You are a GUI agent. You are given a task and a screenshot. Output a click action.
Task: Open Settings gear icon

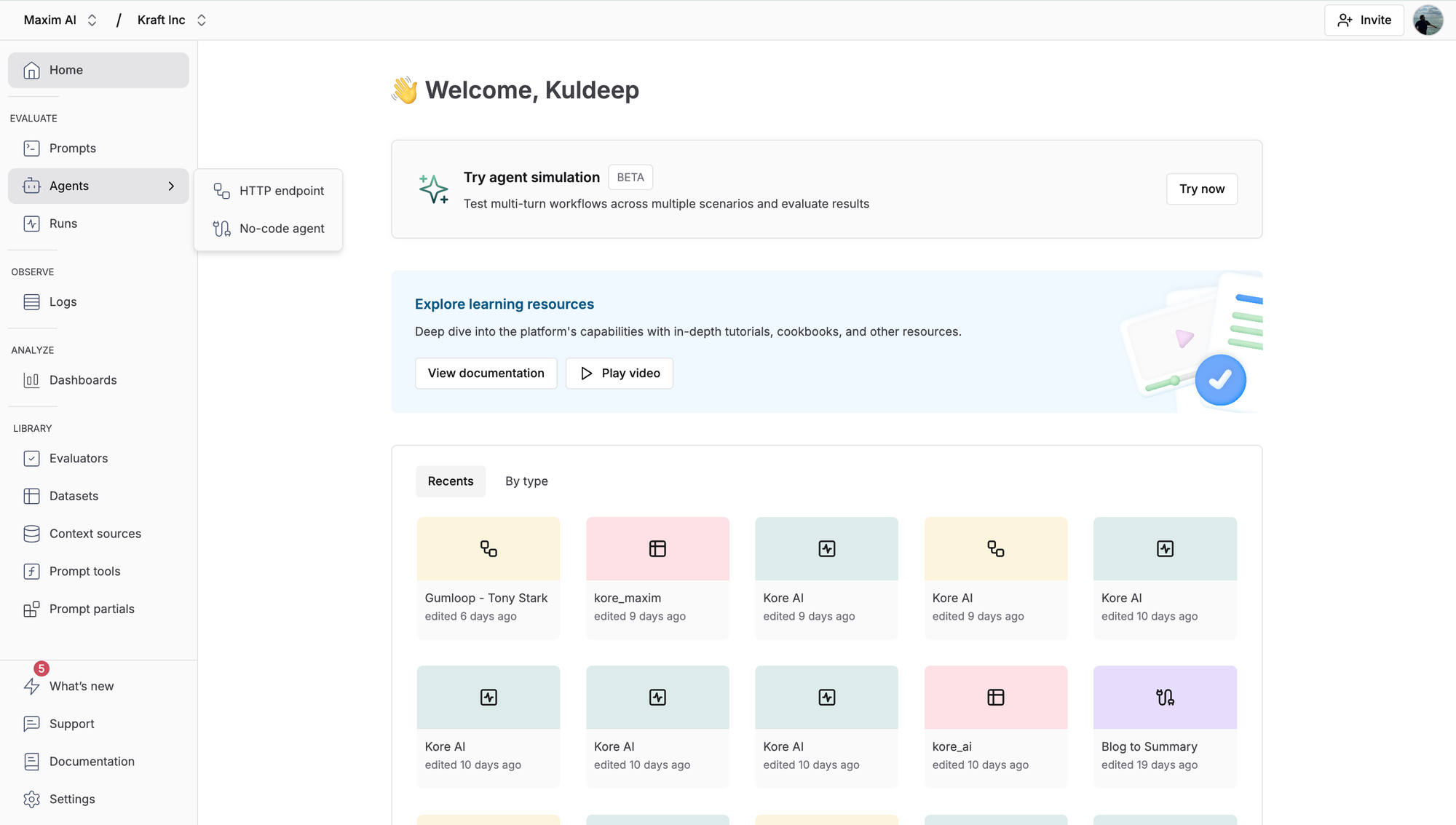[x=31, y=800]
